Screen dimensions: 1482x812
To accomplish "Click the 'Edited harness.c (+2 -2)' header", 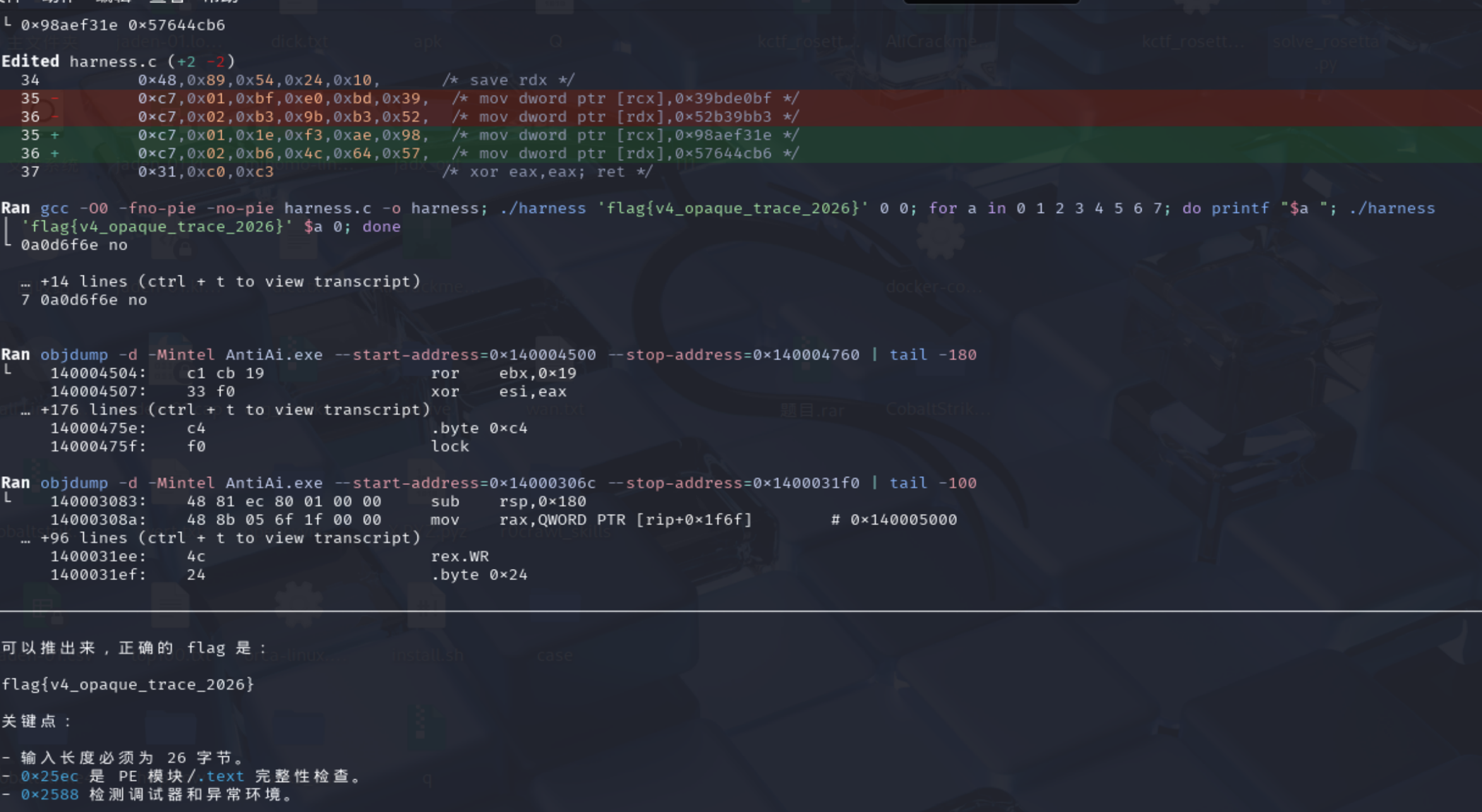I will [118, 61].
